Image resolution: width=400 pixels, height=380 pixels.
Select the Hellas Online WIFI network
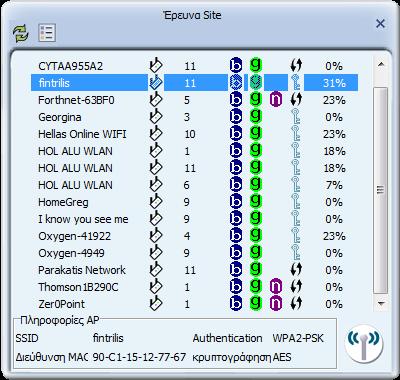[x=195, y=134]
